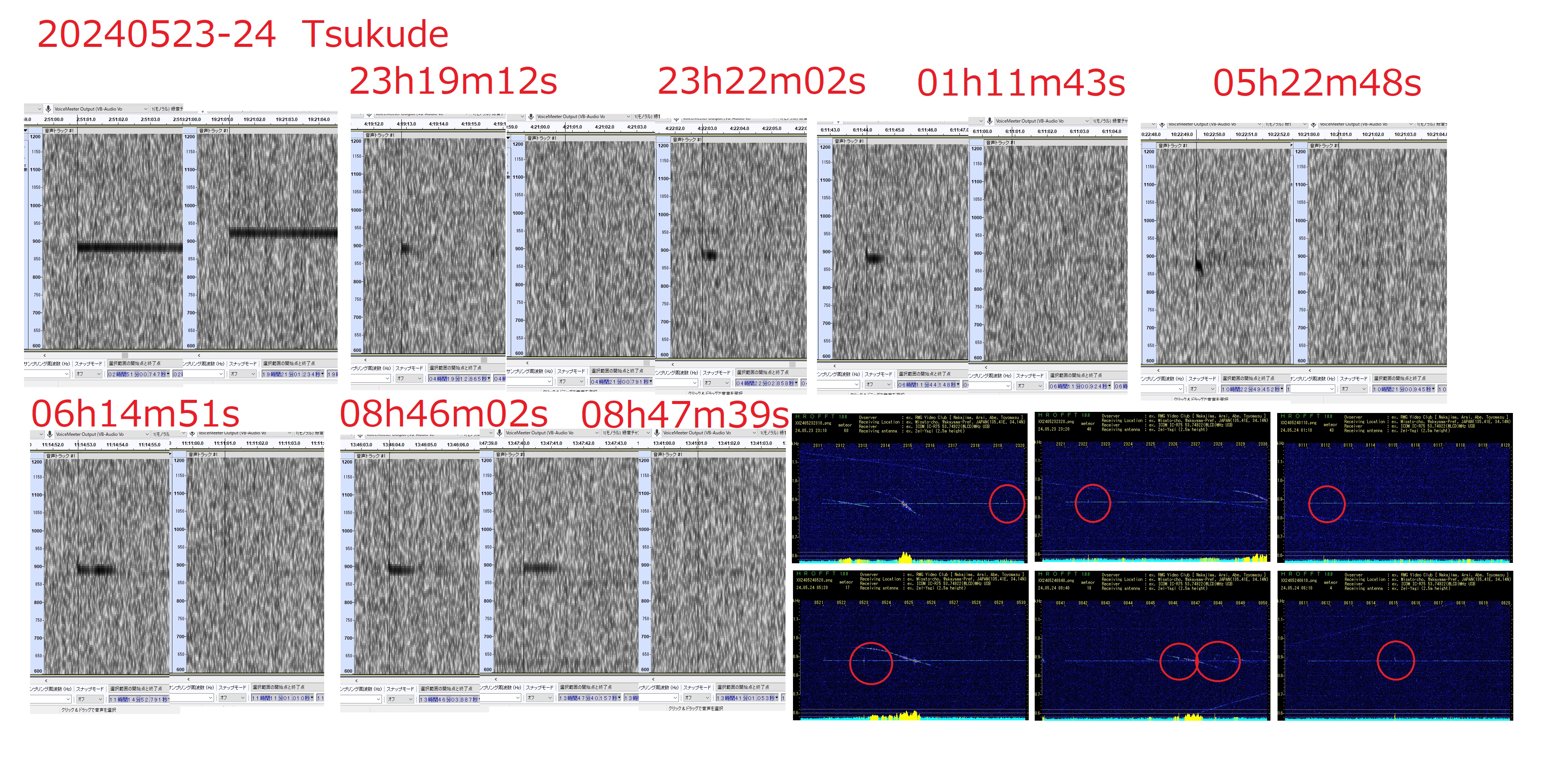Viewport: 1568px width, 775px height.
Task: Click microphone icon above the 13:41:00.0 timeline
Action: tap(657, 433)
